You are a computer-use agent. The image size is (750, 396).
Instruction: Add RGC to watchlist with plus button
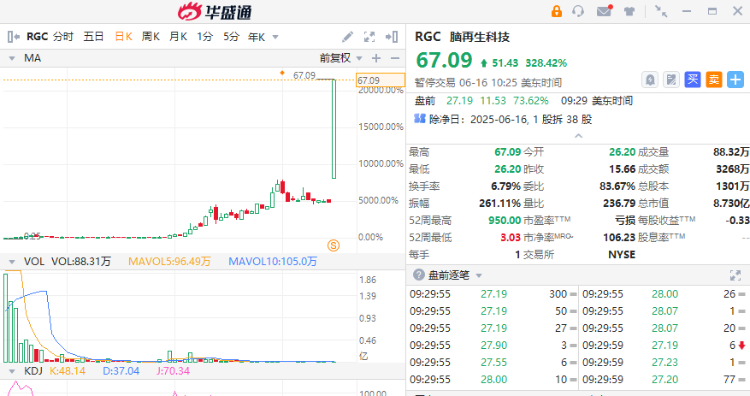pos(736,79)
